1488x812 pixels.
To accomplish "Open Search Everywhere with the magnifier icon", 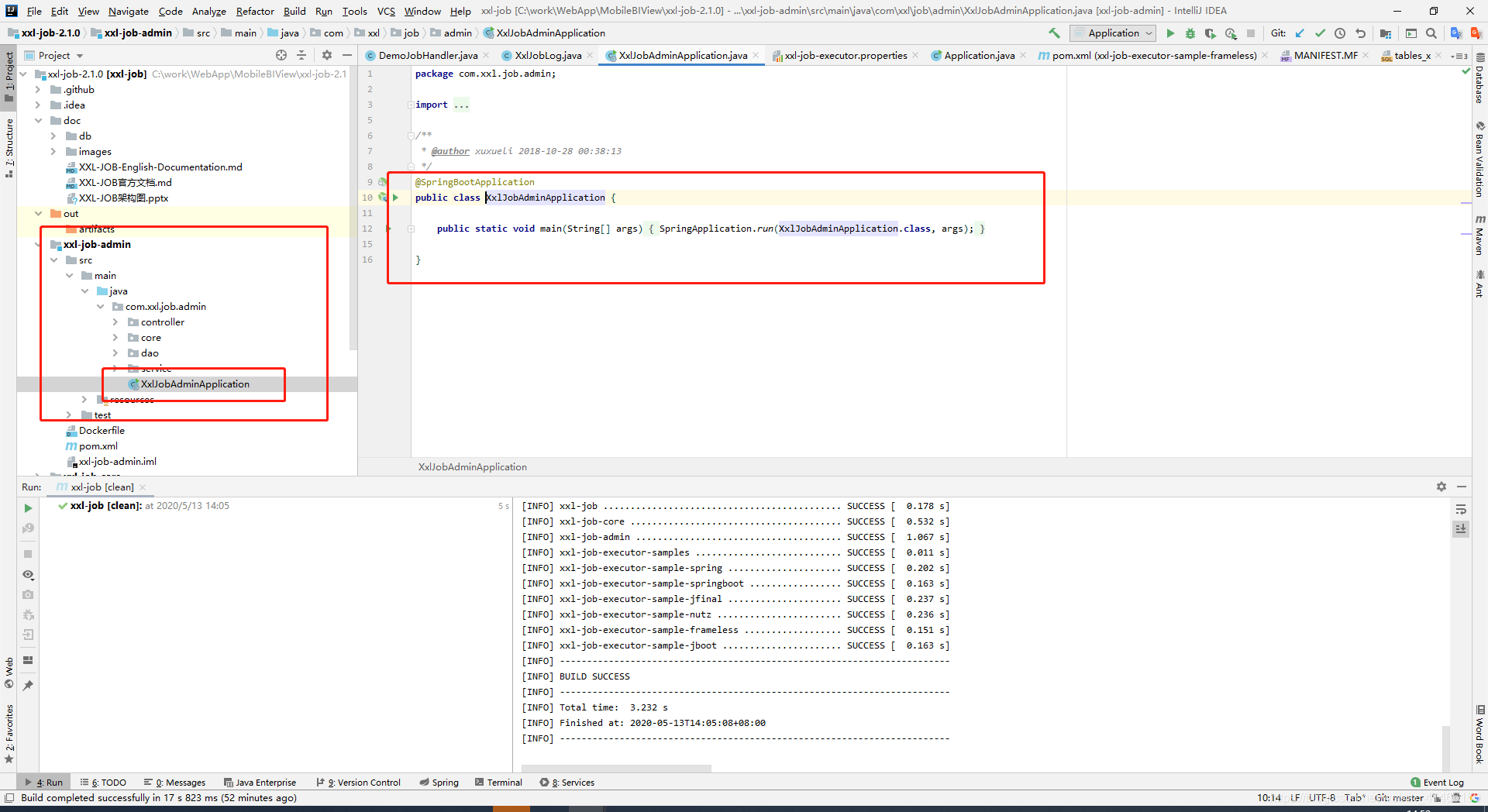I will tap(1431, 33).
